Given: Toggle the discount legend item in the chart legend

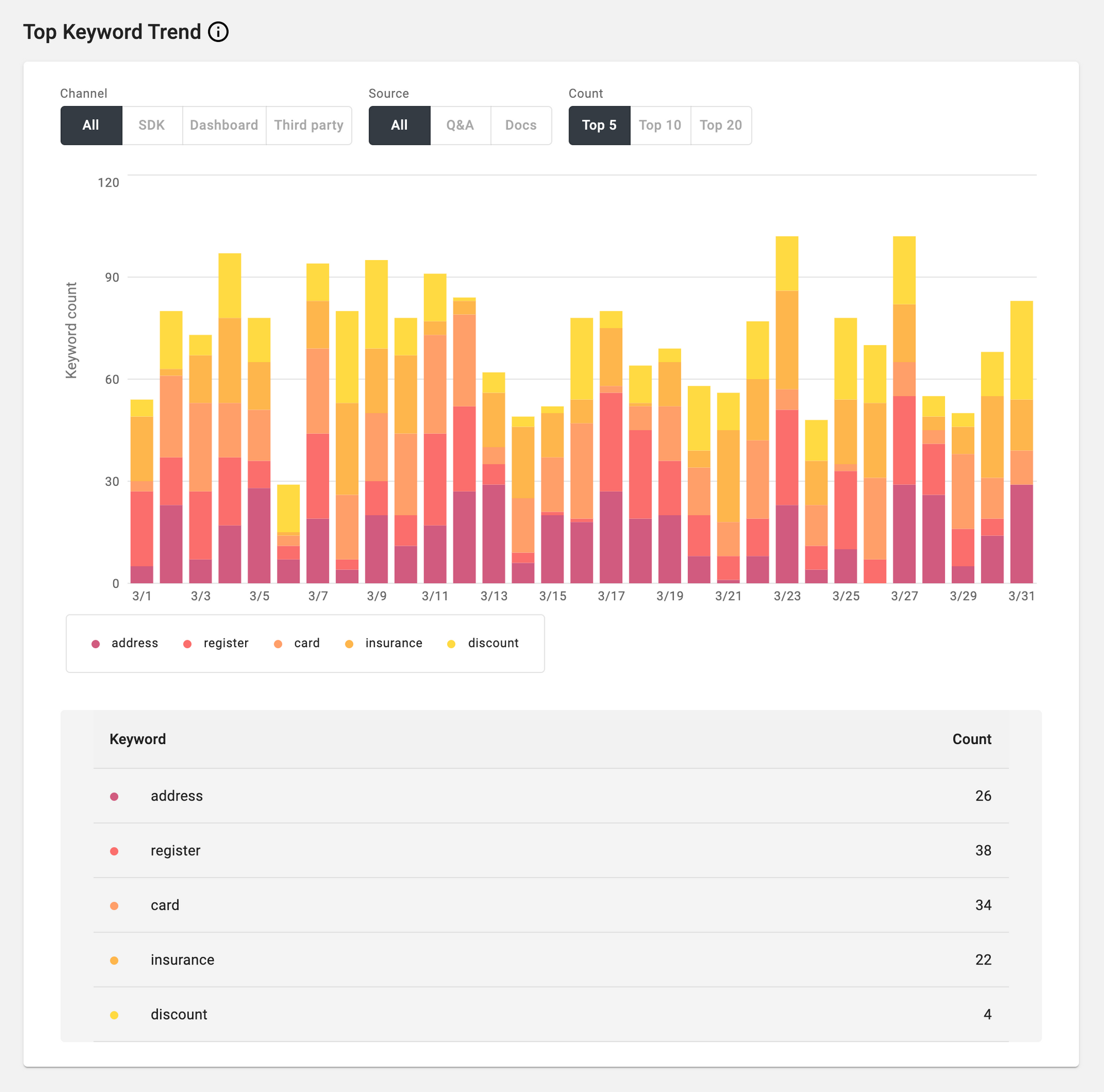Looking at the screenshot, I should tap(492, 643).
